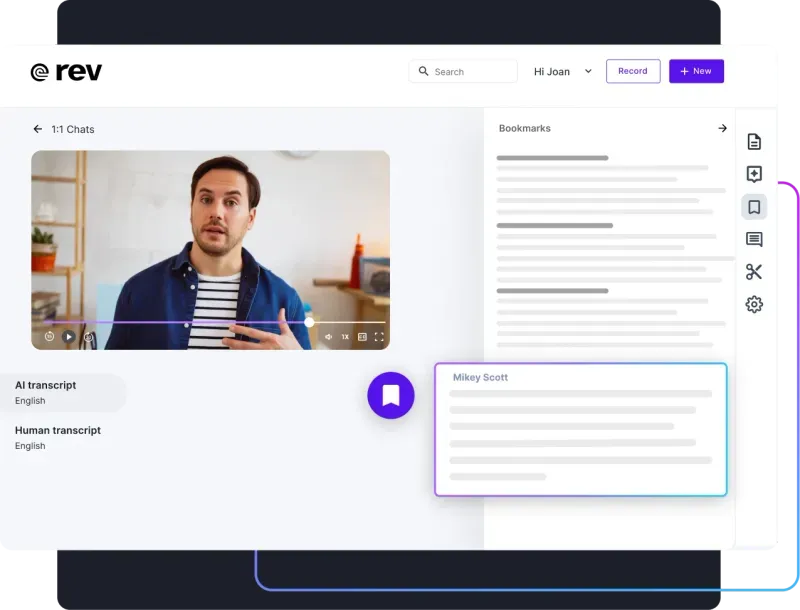Select the AI transcript tab
The height and width of the screenshot is (610, 800).
[x=62, y=393]
